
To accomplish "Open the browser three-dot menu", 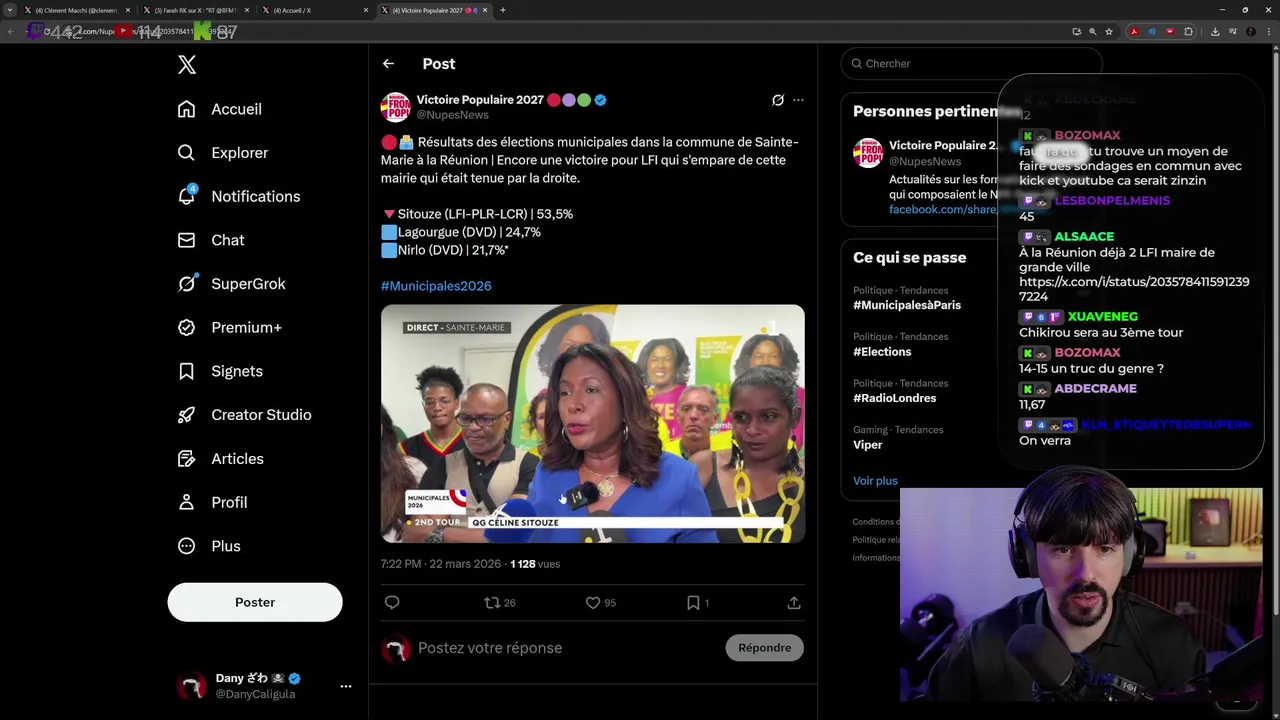I will [x=1269, y=31].
